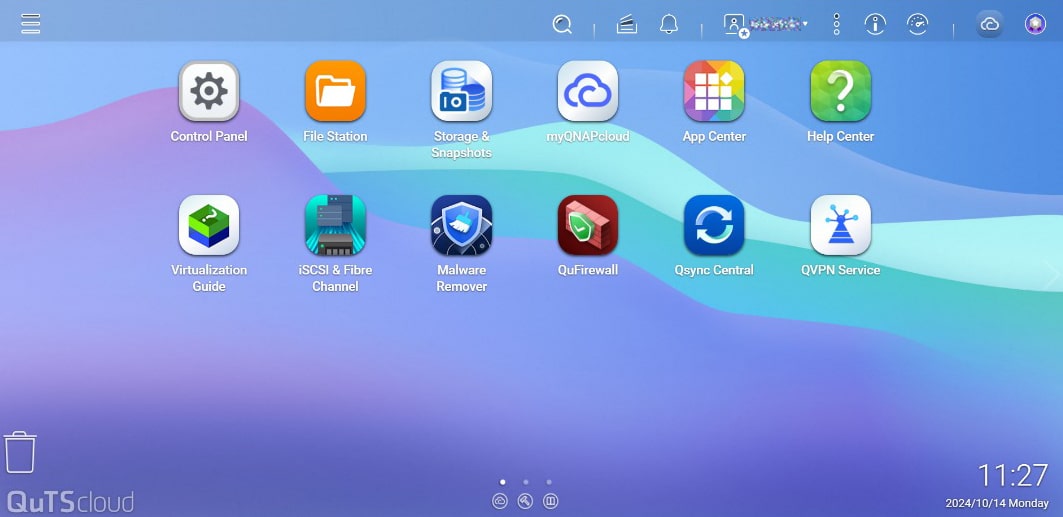This screenshot has height=517, width=1063.
Task: Open Virtualization Guide
Action: [x=209, y=225]
